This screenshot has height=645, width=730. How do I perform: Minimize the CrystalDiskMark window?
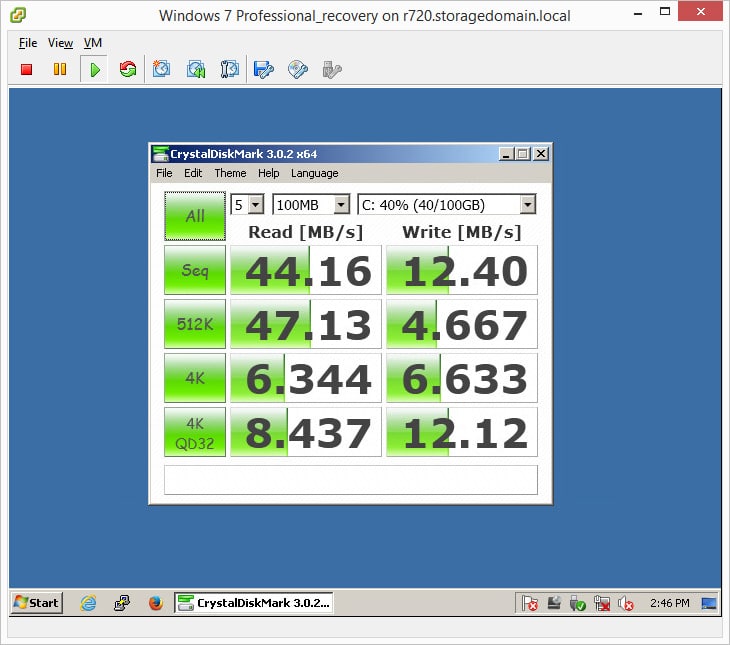coord(506,154)
